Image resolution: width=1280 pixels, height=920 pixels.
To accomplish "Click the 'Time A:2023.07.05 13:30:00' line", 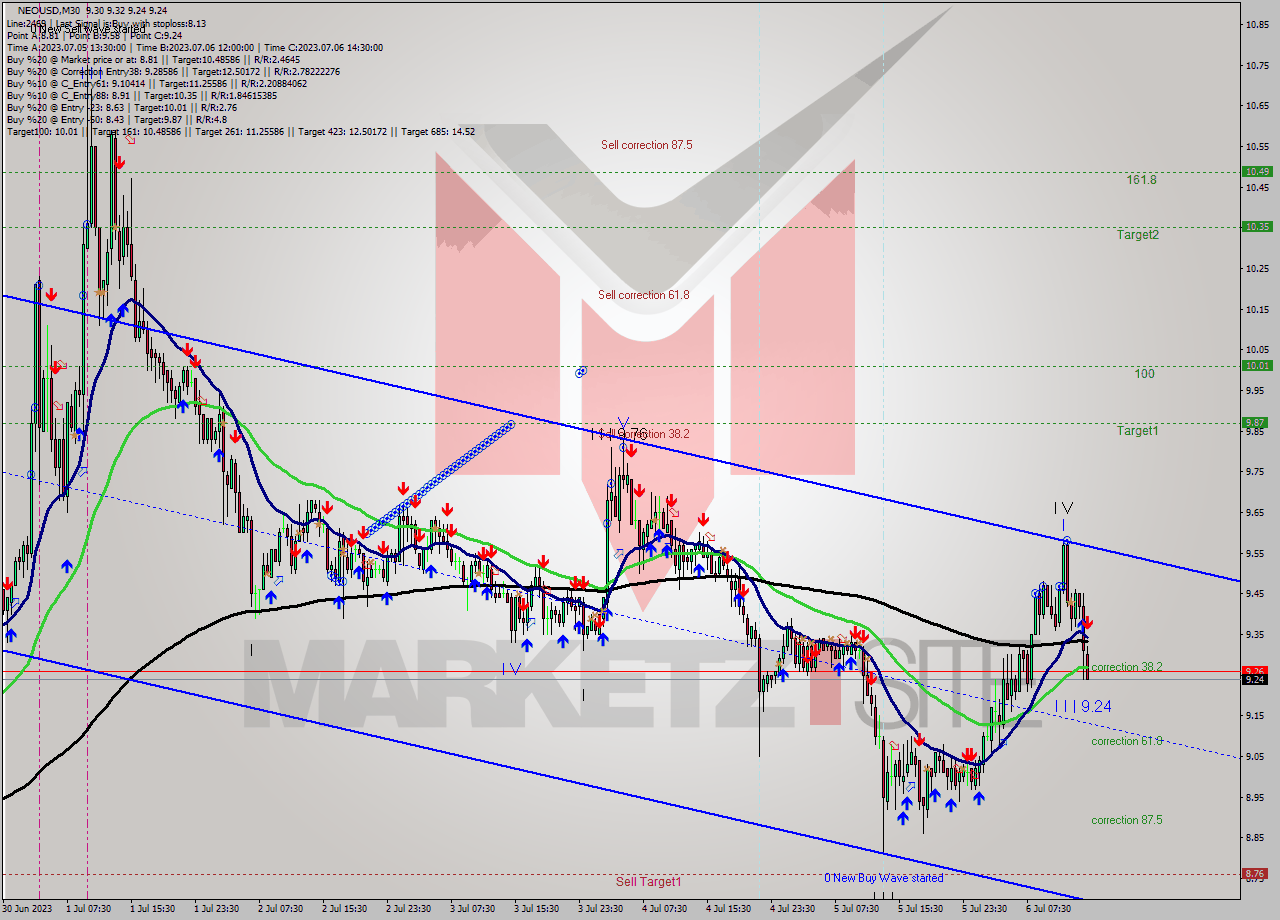I will click(x=194, y=47).
